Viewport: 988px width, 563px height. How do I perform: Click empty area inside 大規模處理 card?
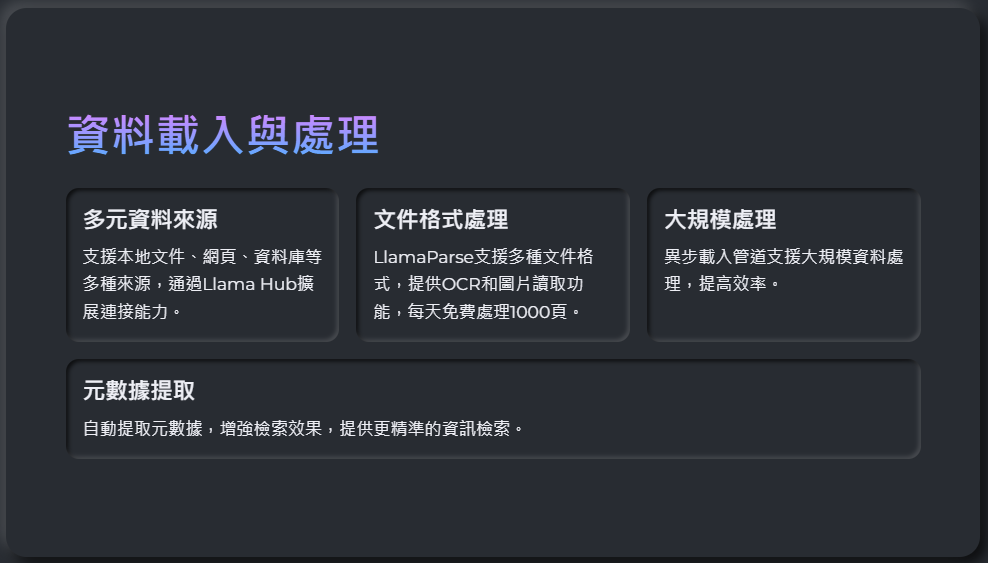(x=784, y=316)
